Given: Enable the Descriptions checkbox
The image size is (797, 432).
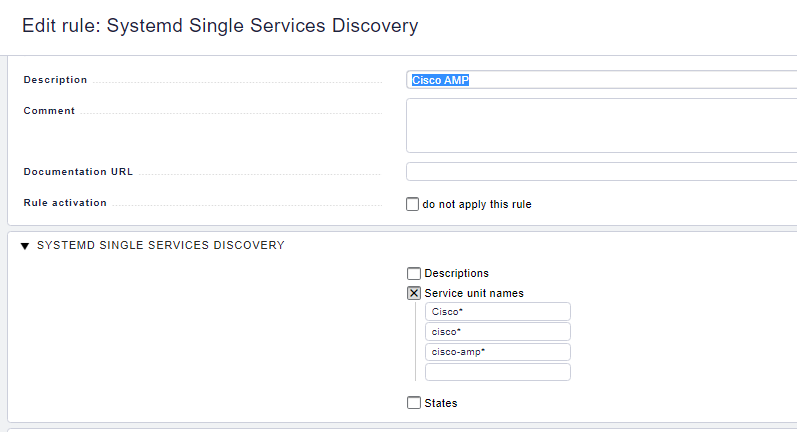Looking at the screenshot, I should click(414, 273).
